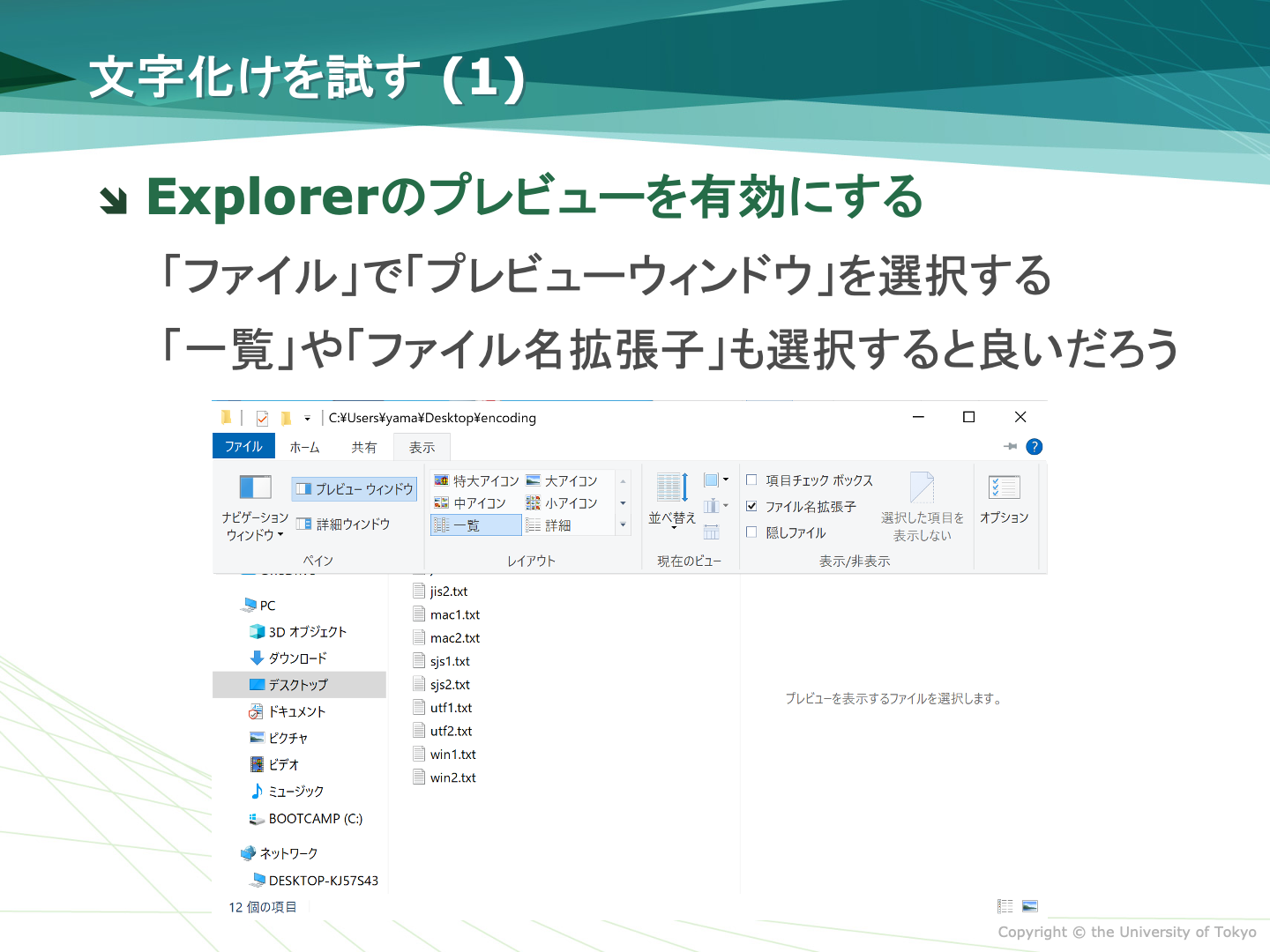The height and width of the screenshot is (952, 1270).
Task: Select the file mac1.txt
Action: [446, 614]
